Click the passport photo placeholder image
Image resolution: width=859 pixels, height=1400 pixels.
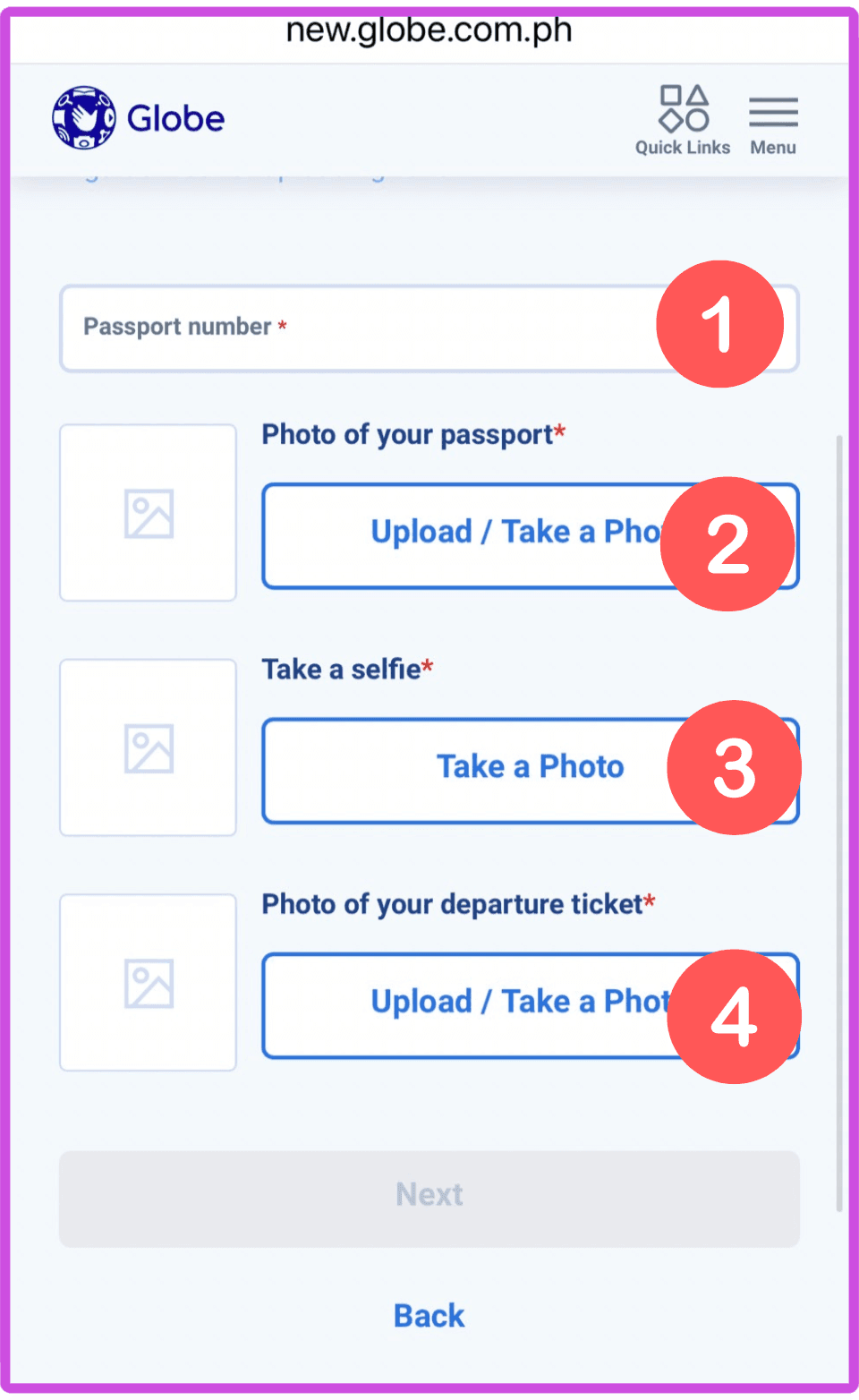(149, 513)
